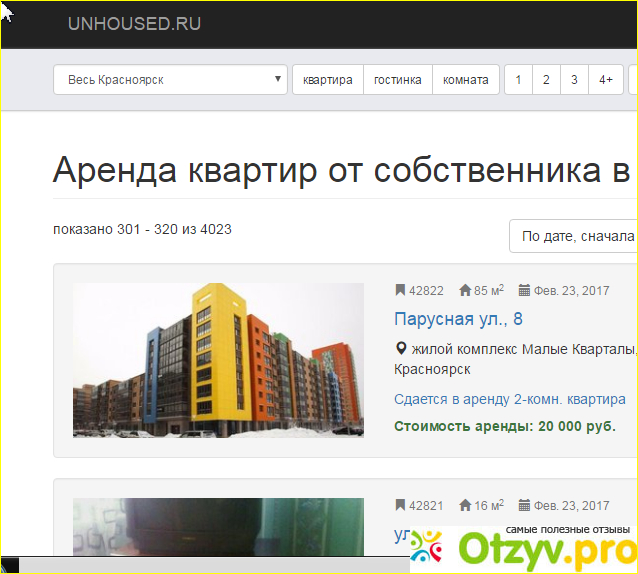Open the Весь Красноярск district dropdown

coord(170,80)
